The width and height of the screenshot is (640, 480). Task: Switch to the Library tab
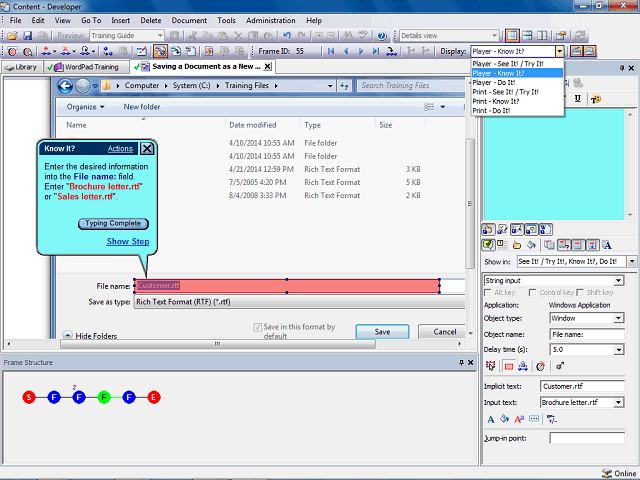[x=22, y=67]
